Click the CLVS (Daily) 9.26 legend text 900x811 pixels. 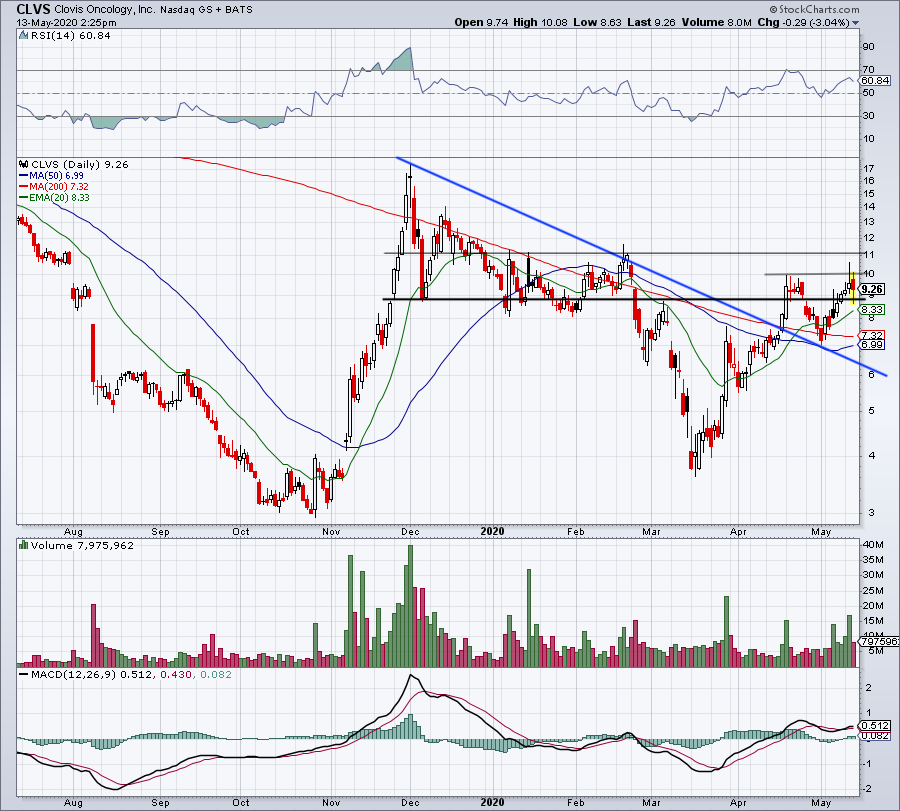click(x=80, y=164)
